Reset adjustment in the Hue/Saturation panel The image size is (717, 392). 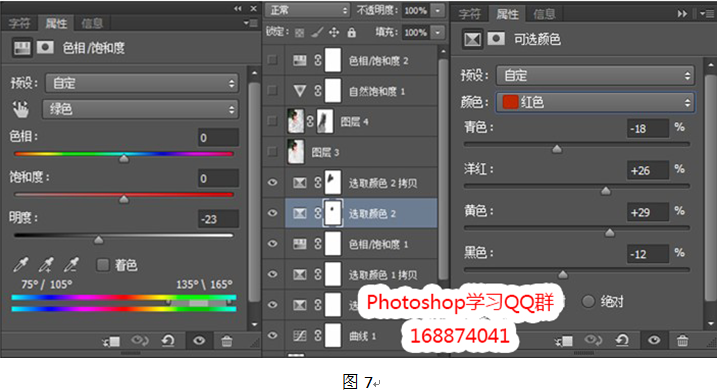pyautogui.click(x=168, y=341)
